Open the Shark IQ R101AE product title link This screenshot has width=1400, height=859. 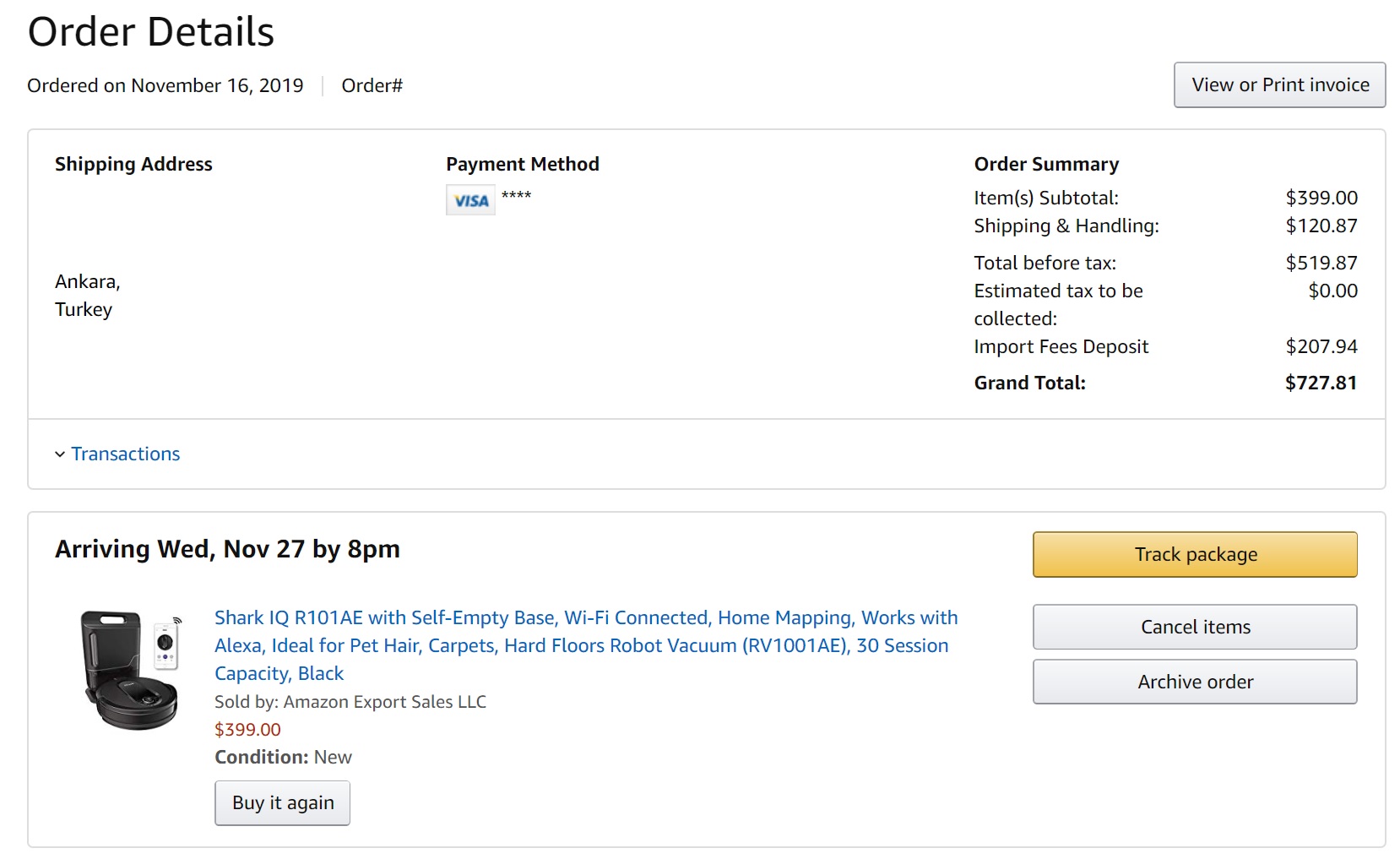tap(586, 645)
